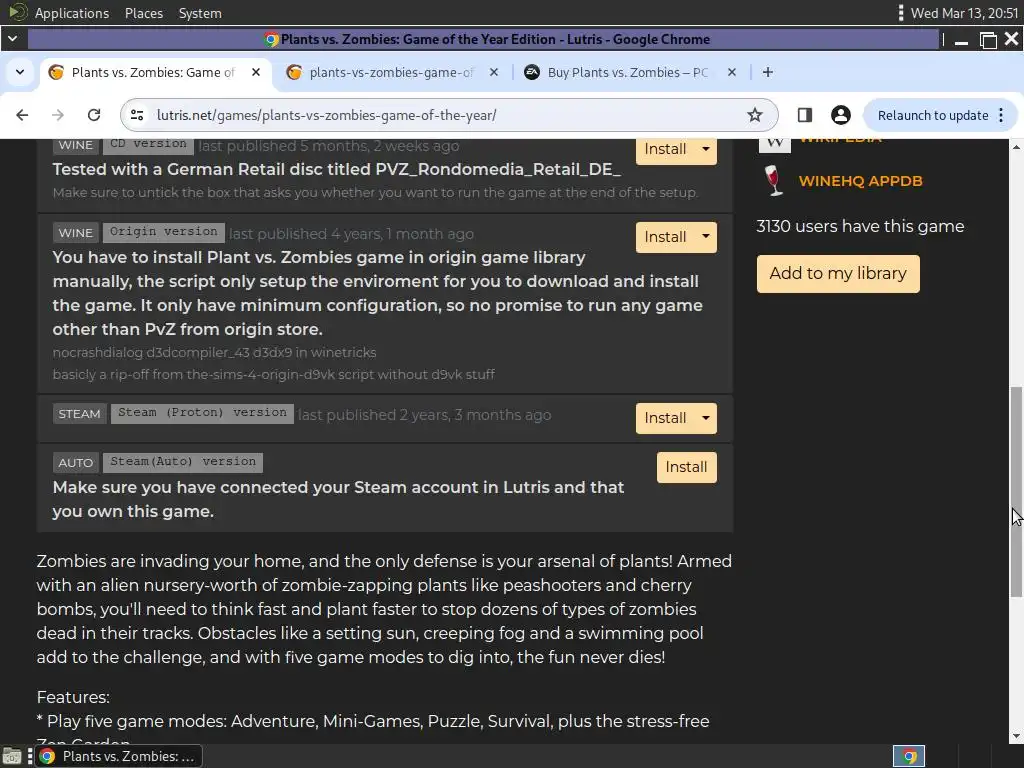Click Add to my library button
The height and width of the screenshot is (768, 1024).
click(x=838, y=274)
